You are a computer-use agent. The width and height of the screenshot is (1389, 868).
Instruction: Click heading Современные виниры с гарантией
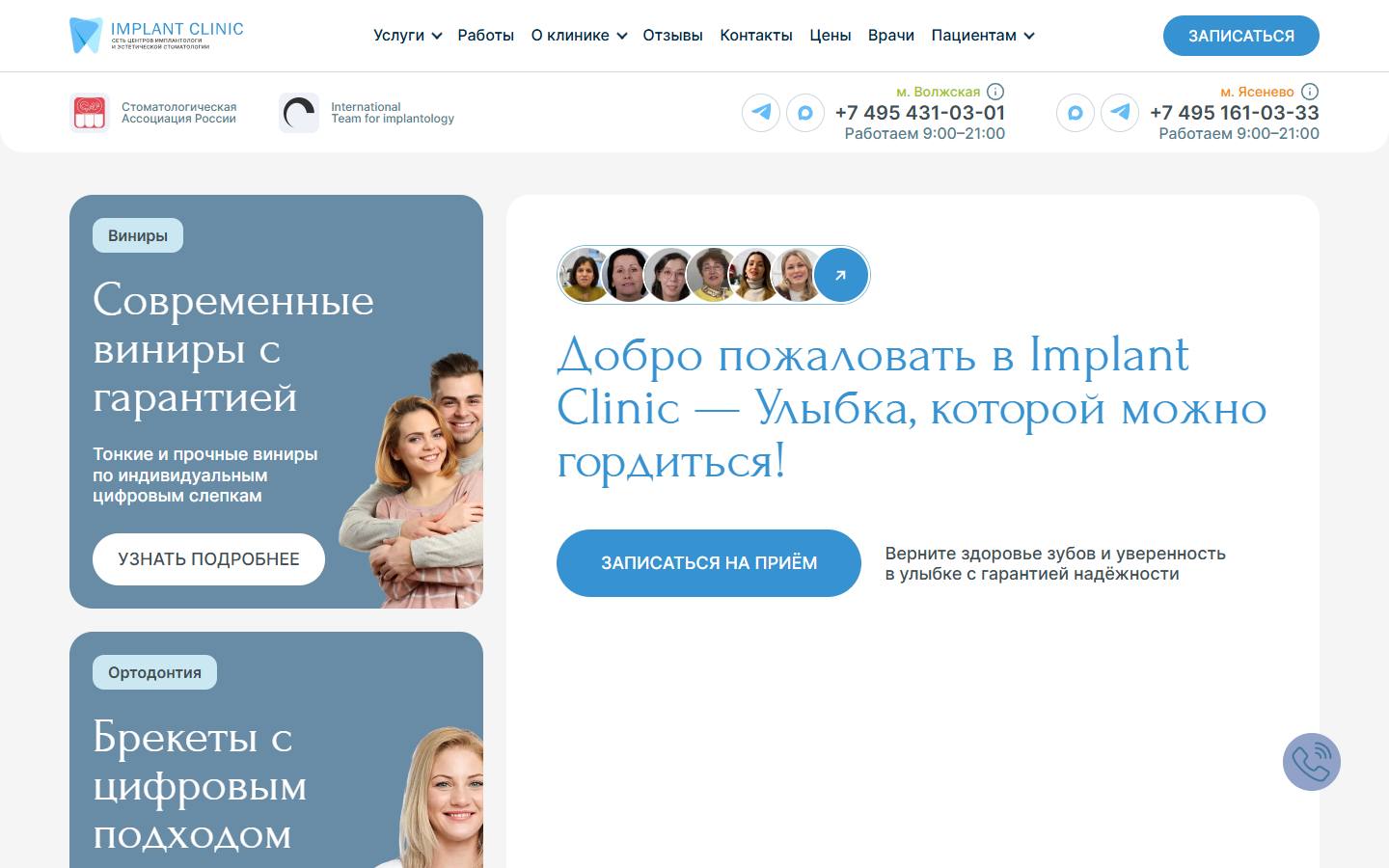[233, 348]
